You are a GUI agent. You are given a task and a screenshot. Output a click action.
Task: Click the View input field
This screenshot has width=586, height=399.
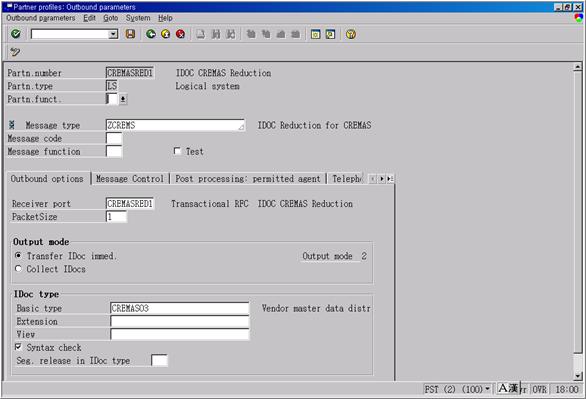coord(180,334)
